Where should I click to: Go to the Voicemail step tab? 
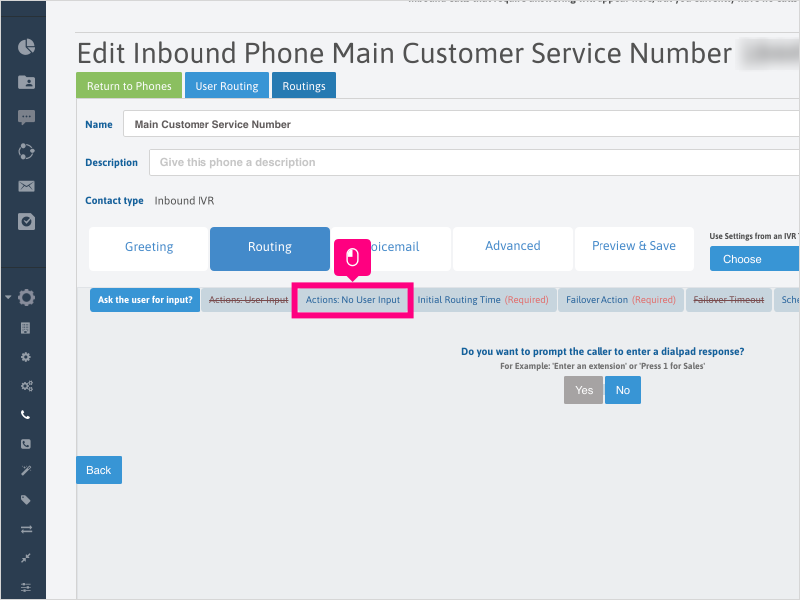click(392, 247)
